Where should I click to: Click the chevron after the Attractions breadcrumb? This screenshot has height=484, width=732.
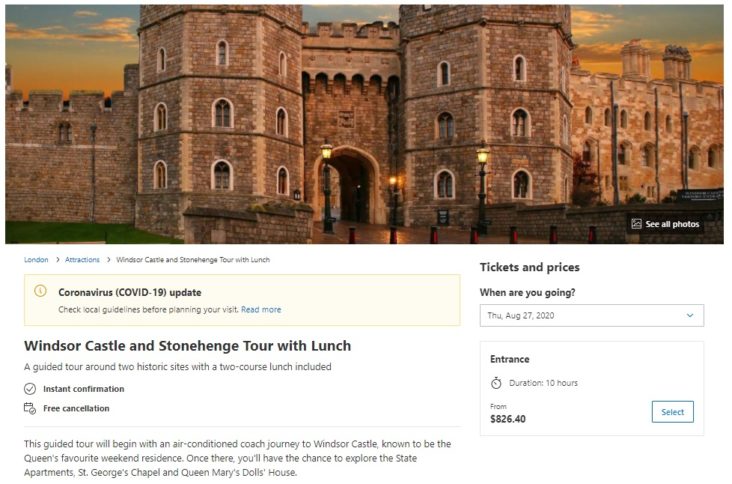[x=108, y=260]
